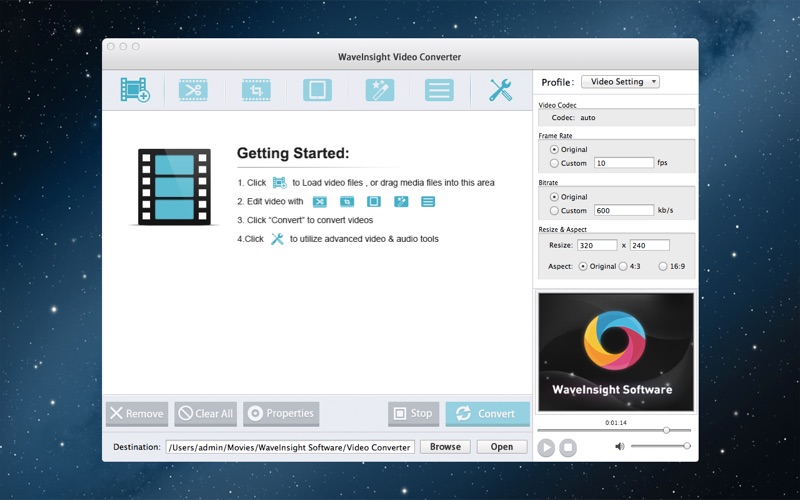
Task: Click the Remove button
Action: coord(138,414)
